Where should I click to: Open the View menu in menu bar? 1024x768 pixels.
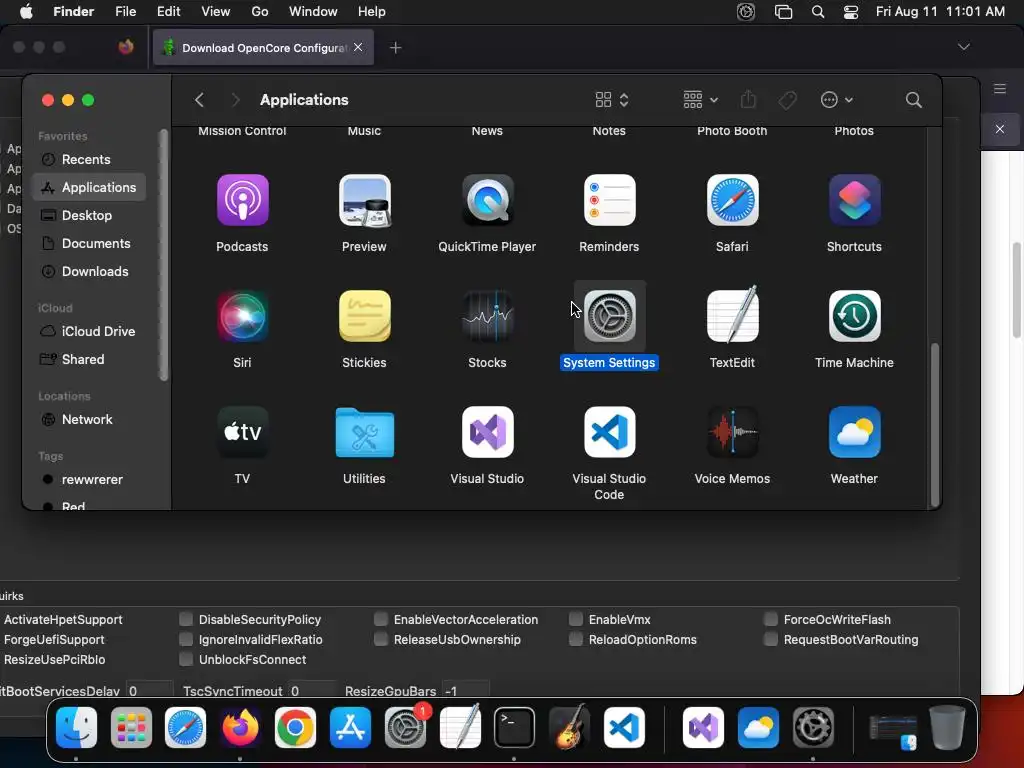point(216,12)
